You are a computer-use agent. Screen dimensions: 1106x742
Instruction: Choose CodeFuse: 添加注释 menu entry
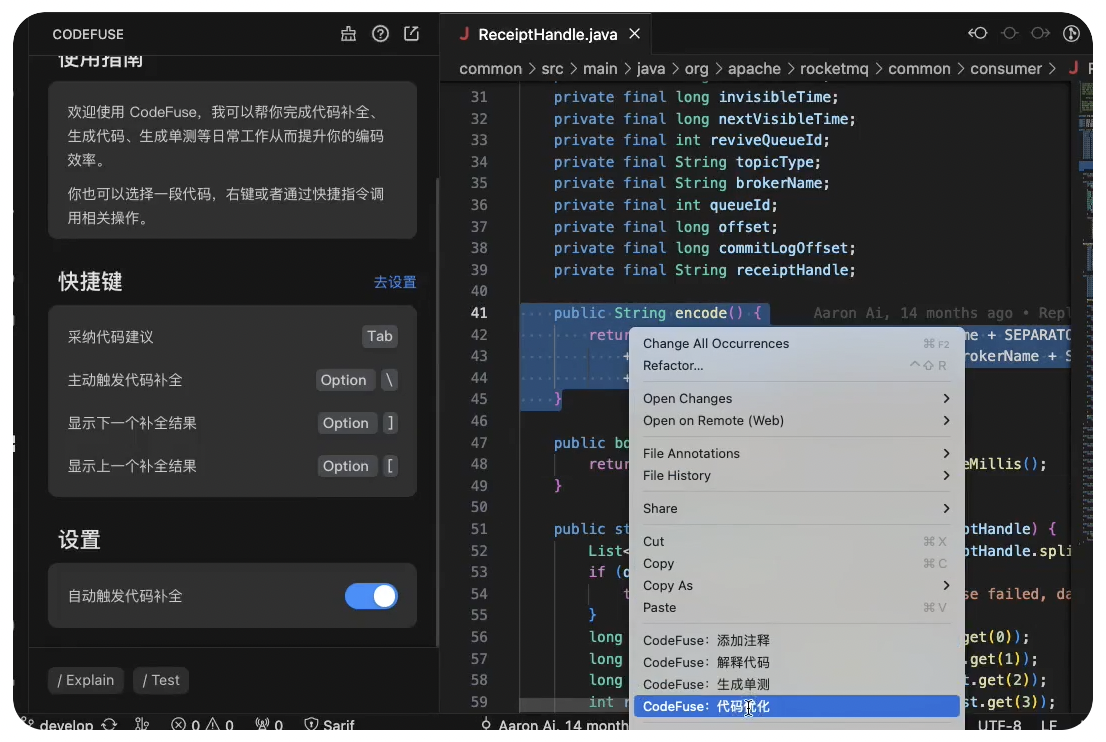[796, 640]
